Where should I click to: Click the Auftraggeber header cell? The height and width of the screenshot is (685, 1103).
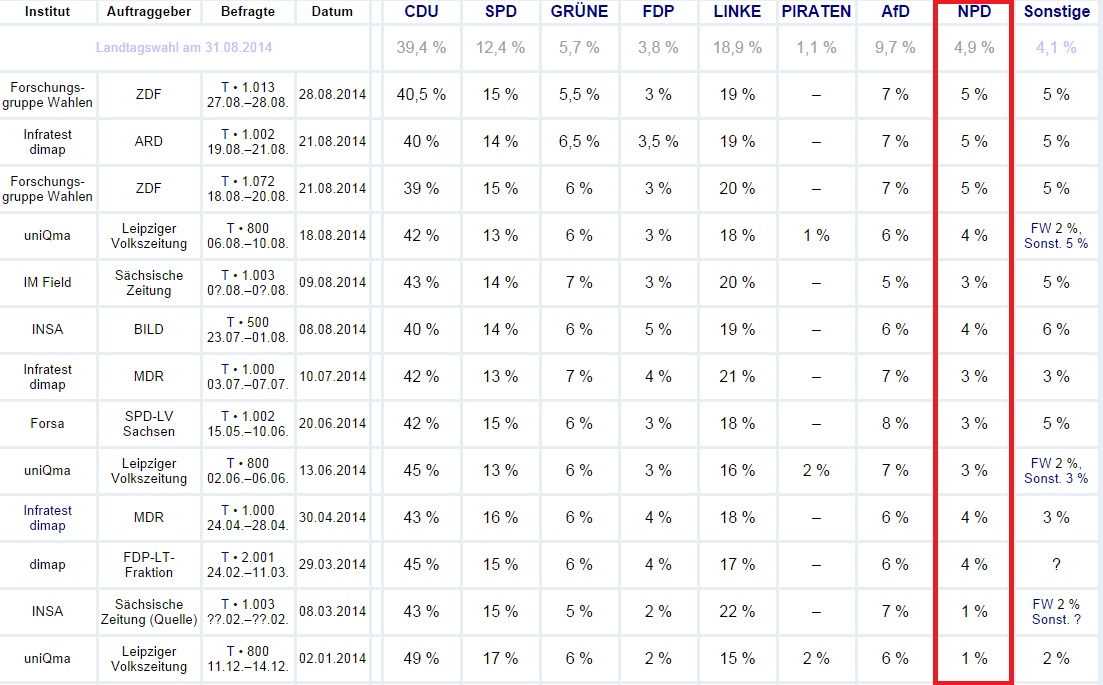148,12
